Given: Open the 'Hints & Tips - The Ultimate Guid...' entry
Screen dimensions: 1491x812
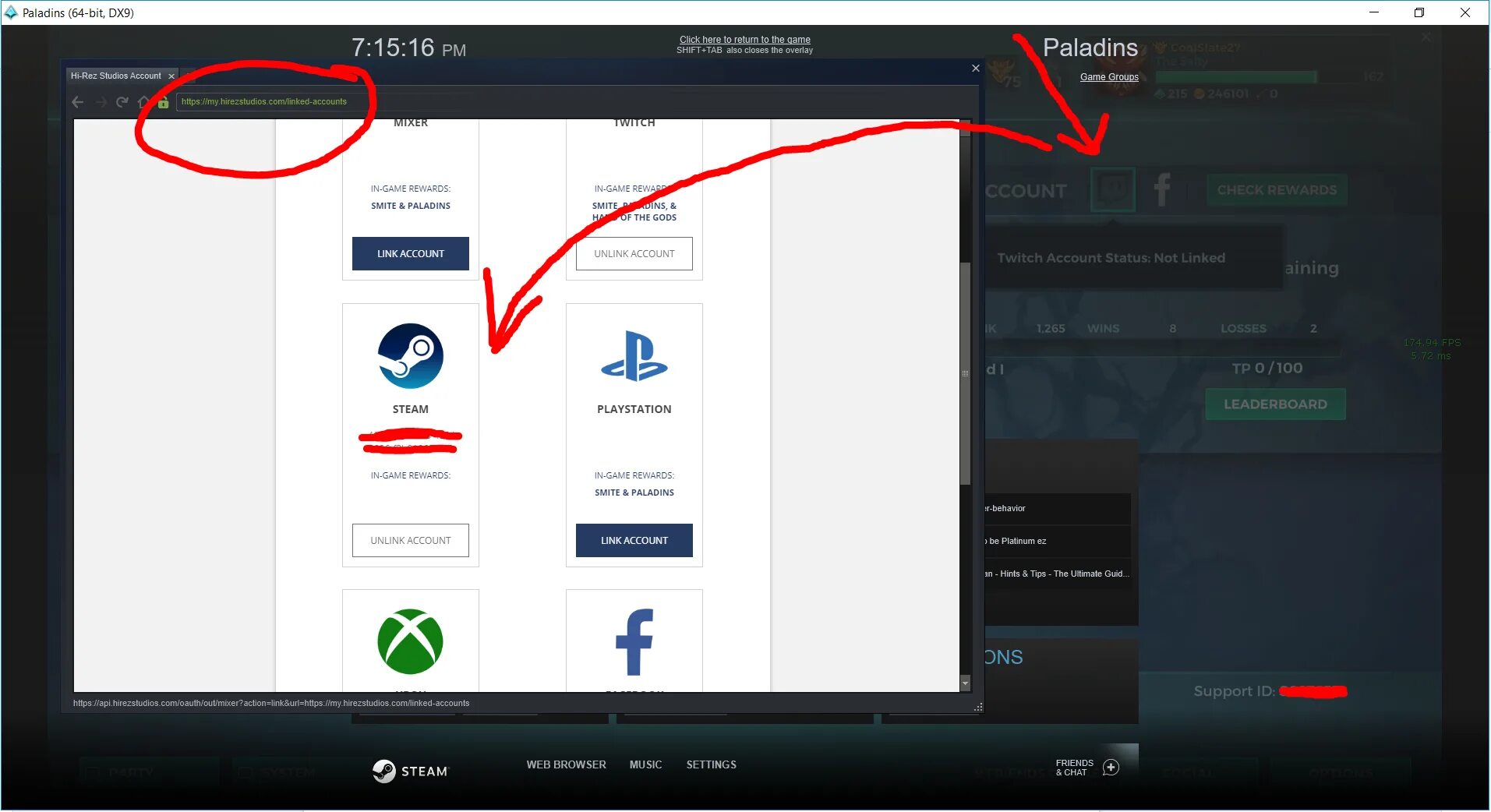Looking at the screenshot, I should pos(1057,574).
